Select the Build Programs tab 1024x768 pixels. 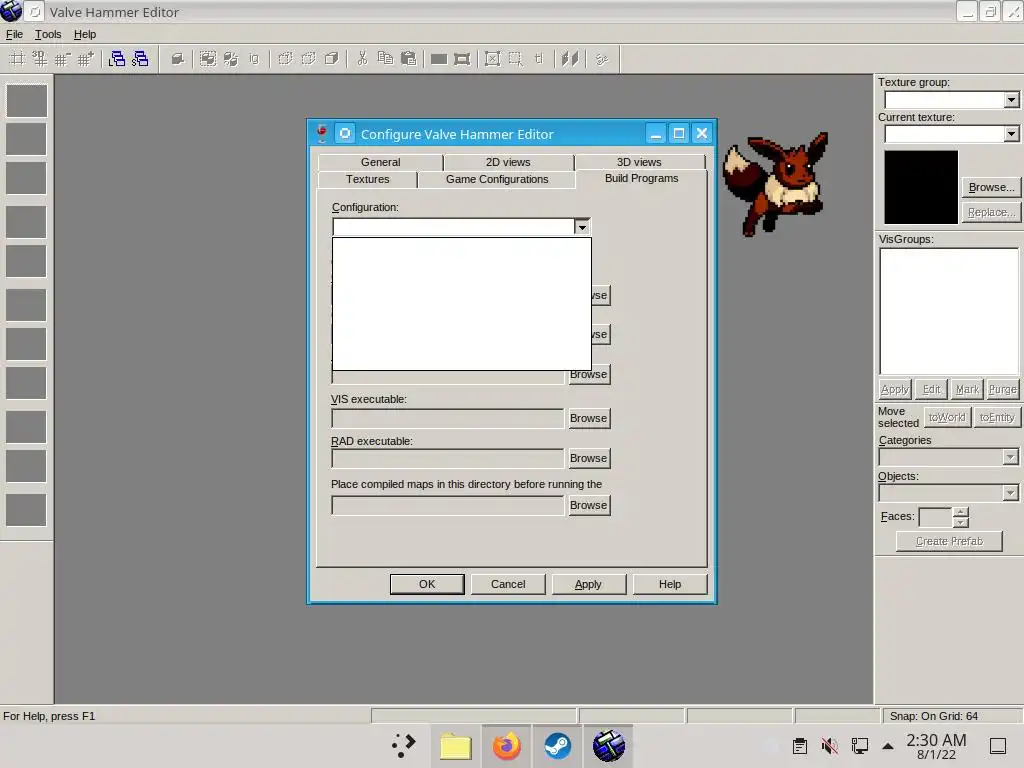(641, 178)
